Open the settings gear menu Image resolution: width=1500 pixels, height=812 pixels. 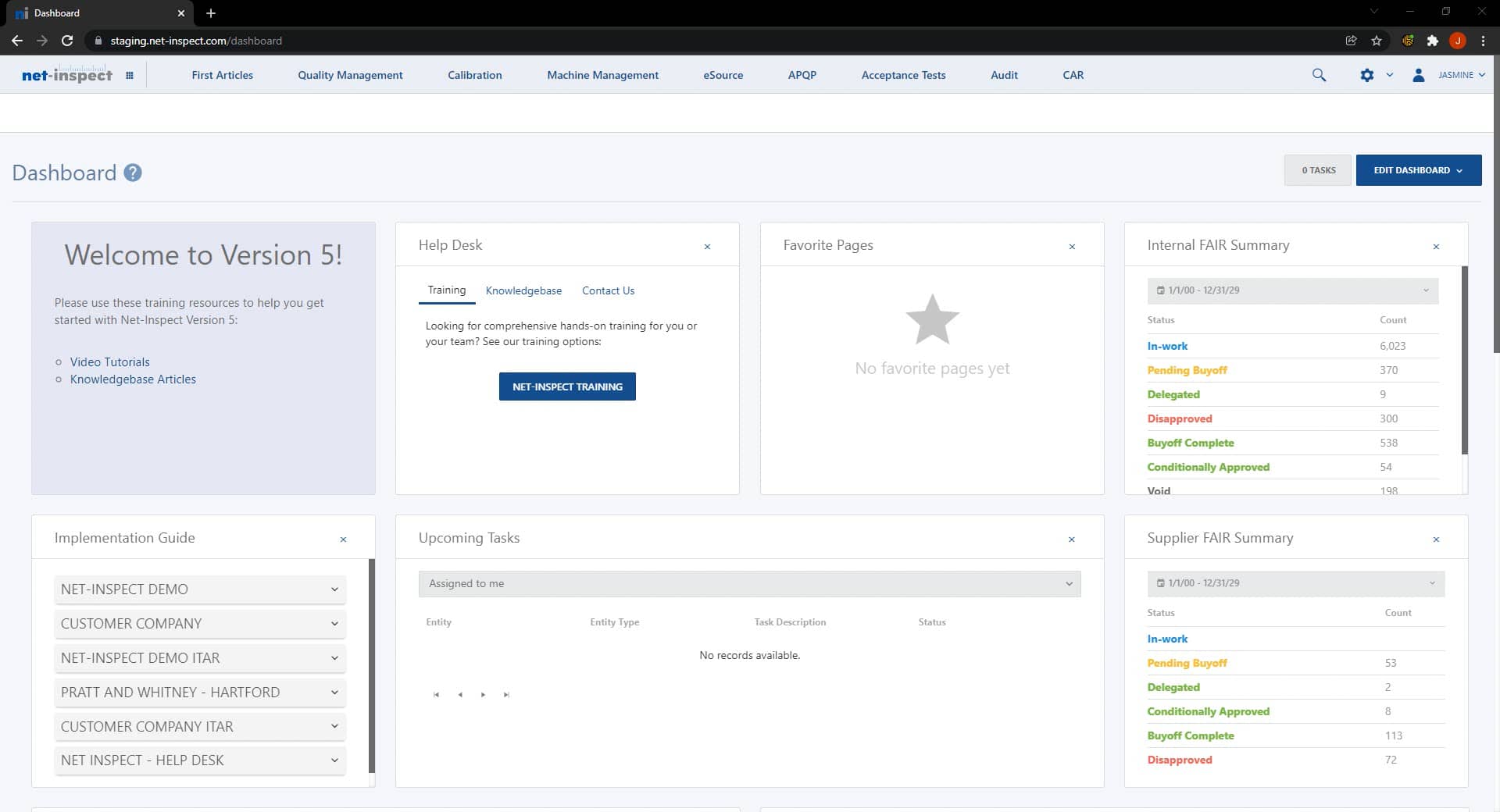1367,75
